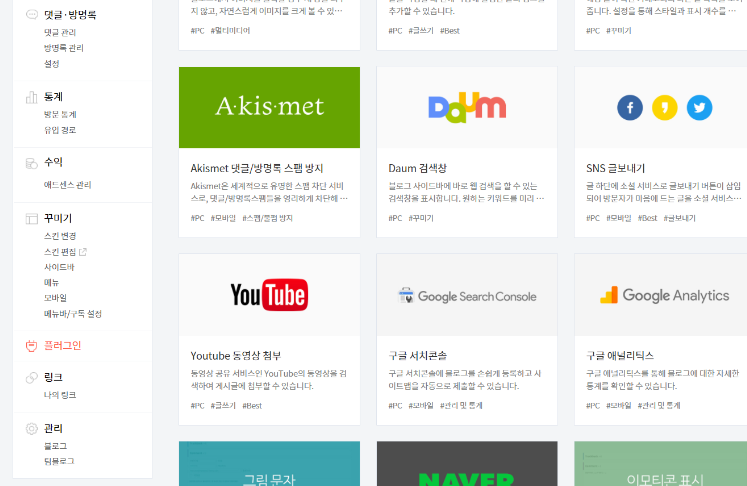Open 애드센스 관리 in the sidebar
This screenshot has width=747, height=486.
click(x=68, y=185)
